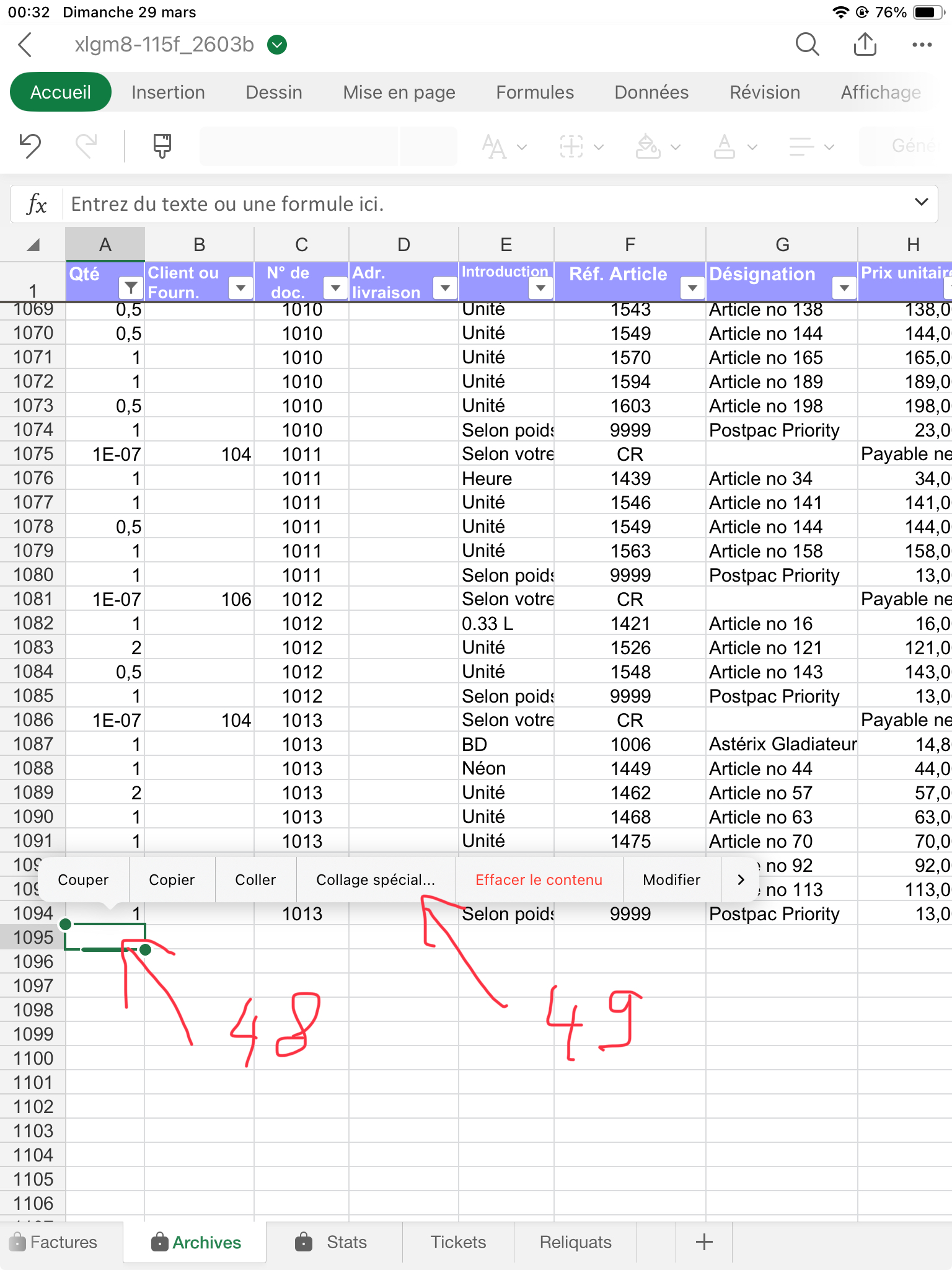Go back with the left chevron
This screenshot has height=1270, width=952.
pyautogui.click(x=25, y=45)
